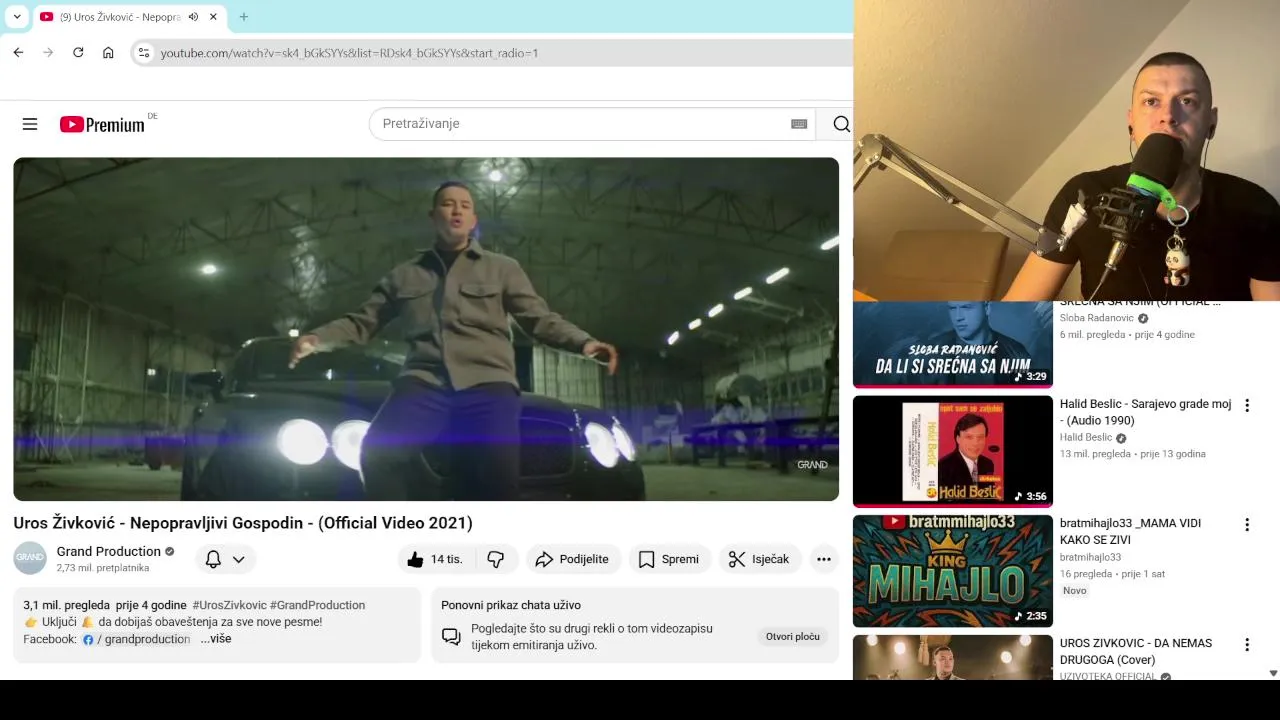Open Halid Beslic Sarajevo grade moj thumbnail
The width and height of the screenshot is (1280, 720).
[x=953, y=451]
